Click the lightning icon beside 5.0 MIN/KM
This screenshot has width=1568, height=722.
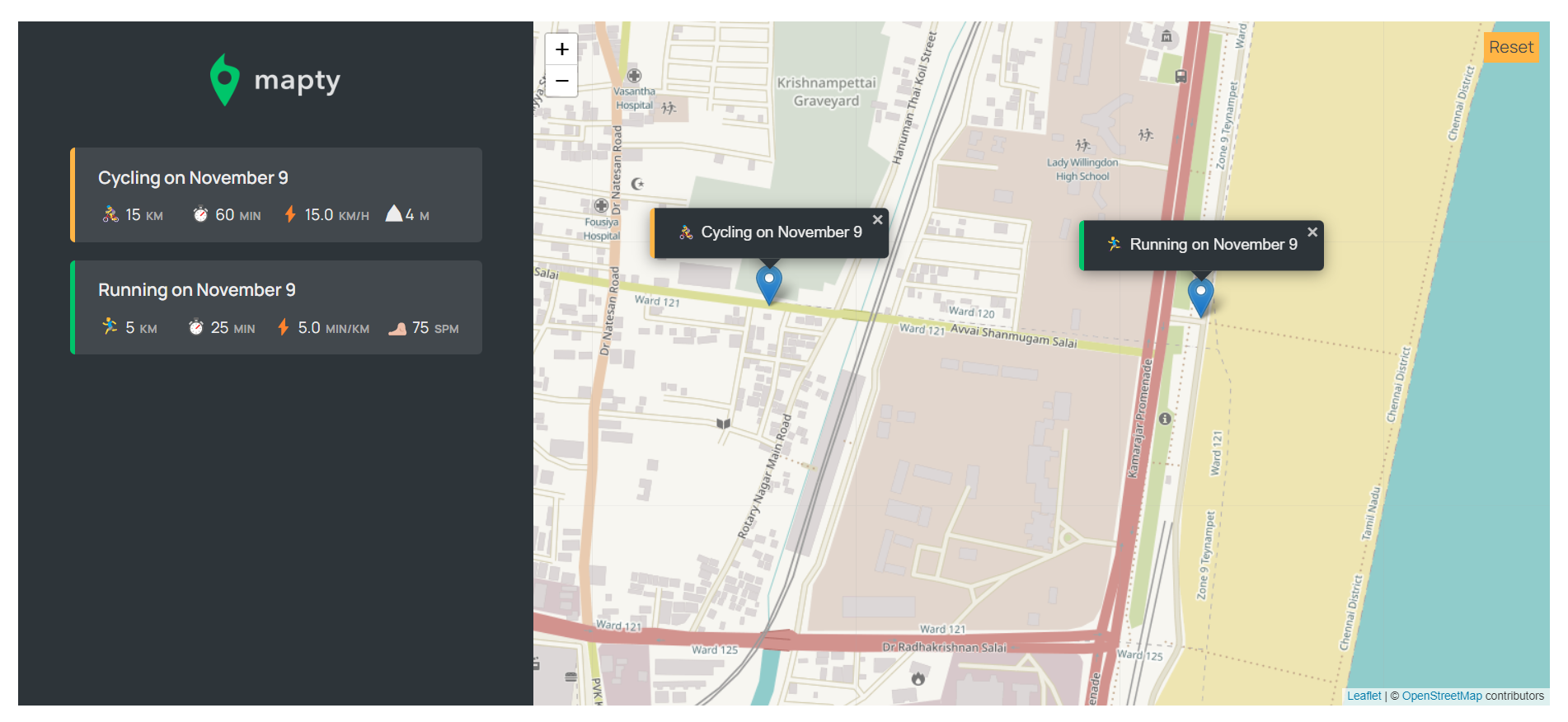point(284,327)
